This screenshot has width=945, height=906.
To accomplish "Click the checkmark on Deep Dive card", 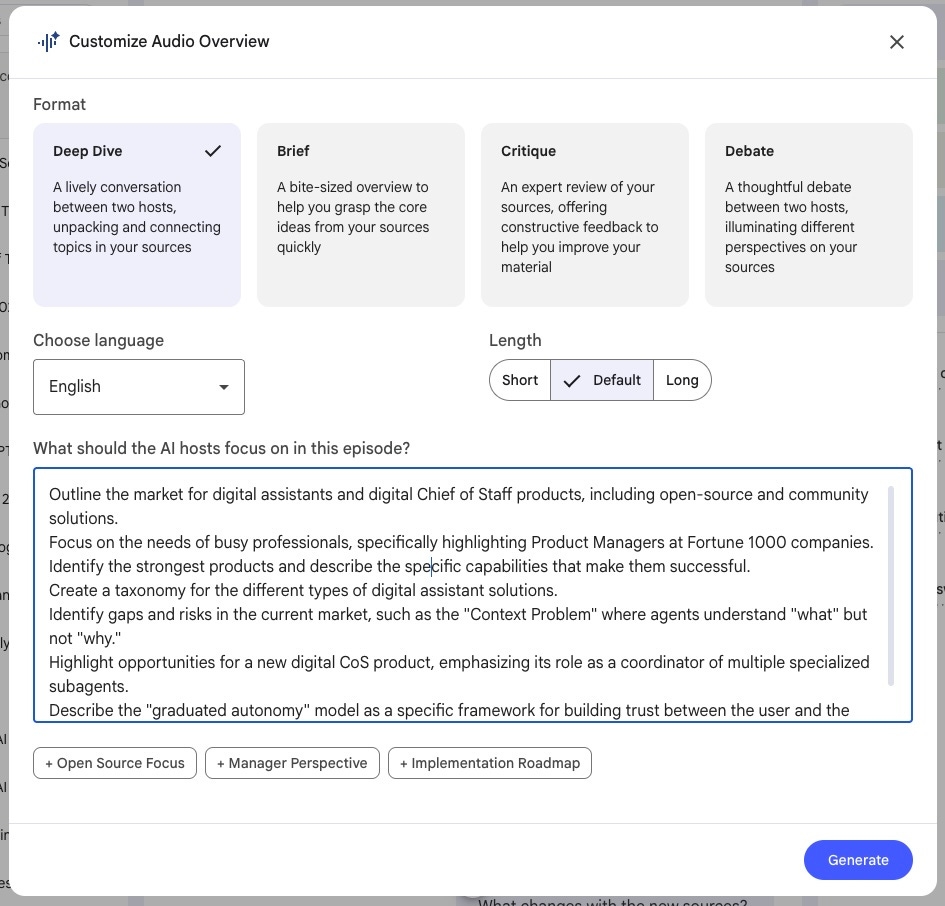I will click(x=213, y=151).
